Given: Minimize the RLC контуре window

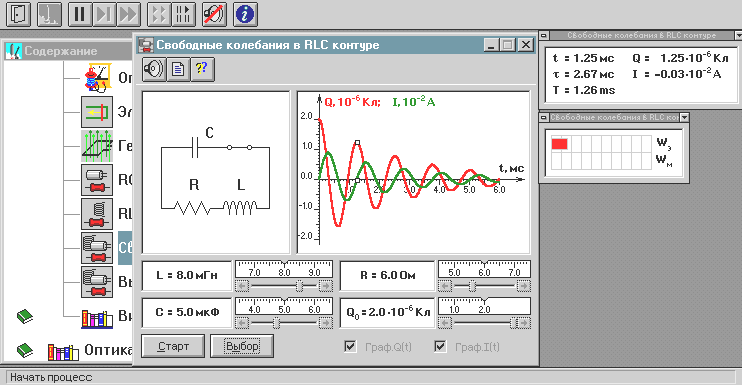Looking at the screenshot, I should click(x=492, y=45).
